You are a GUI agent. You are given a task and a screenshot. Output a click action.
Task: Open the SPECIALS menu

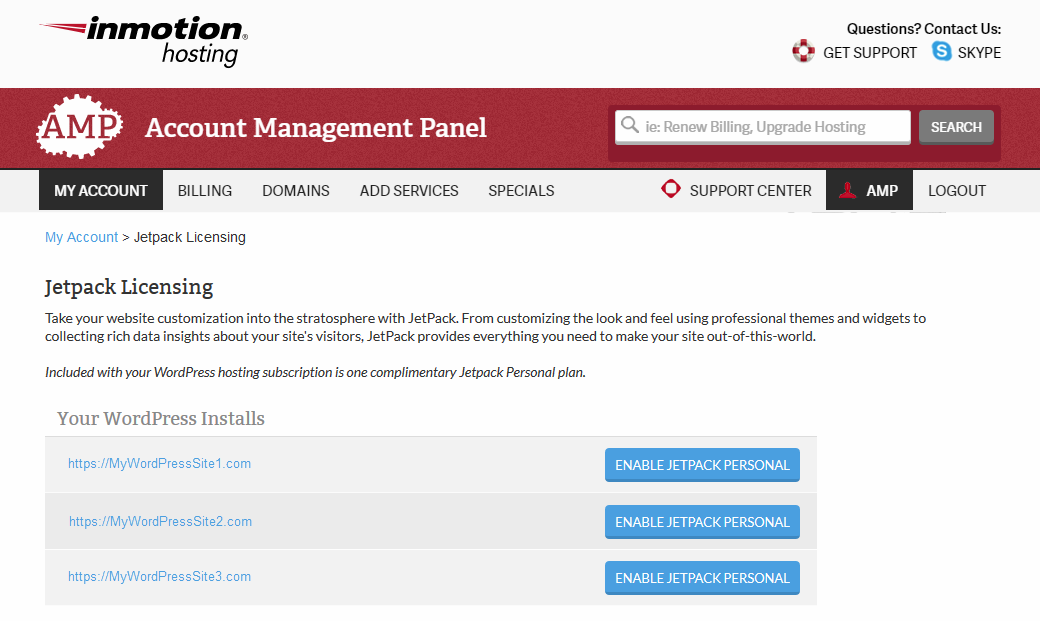coord(521,190)
